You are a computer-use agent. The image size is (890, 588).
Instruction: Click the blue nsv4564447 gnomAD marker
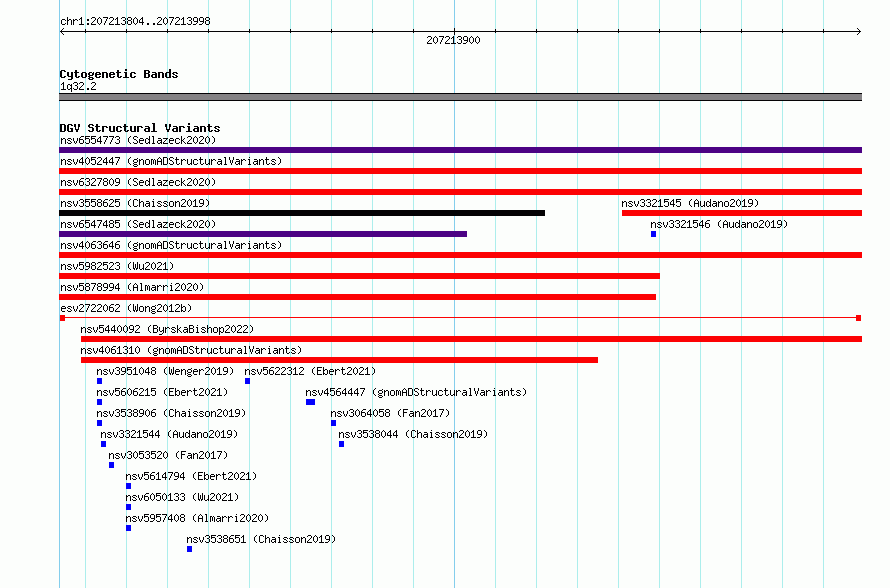tap(310, 402)
